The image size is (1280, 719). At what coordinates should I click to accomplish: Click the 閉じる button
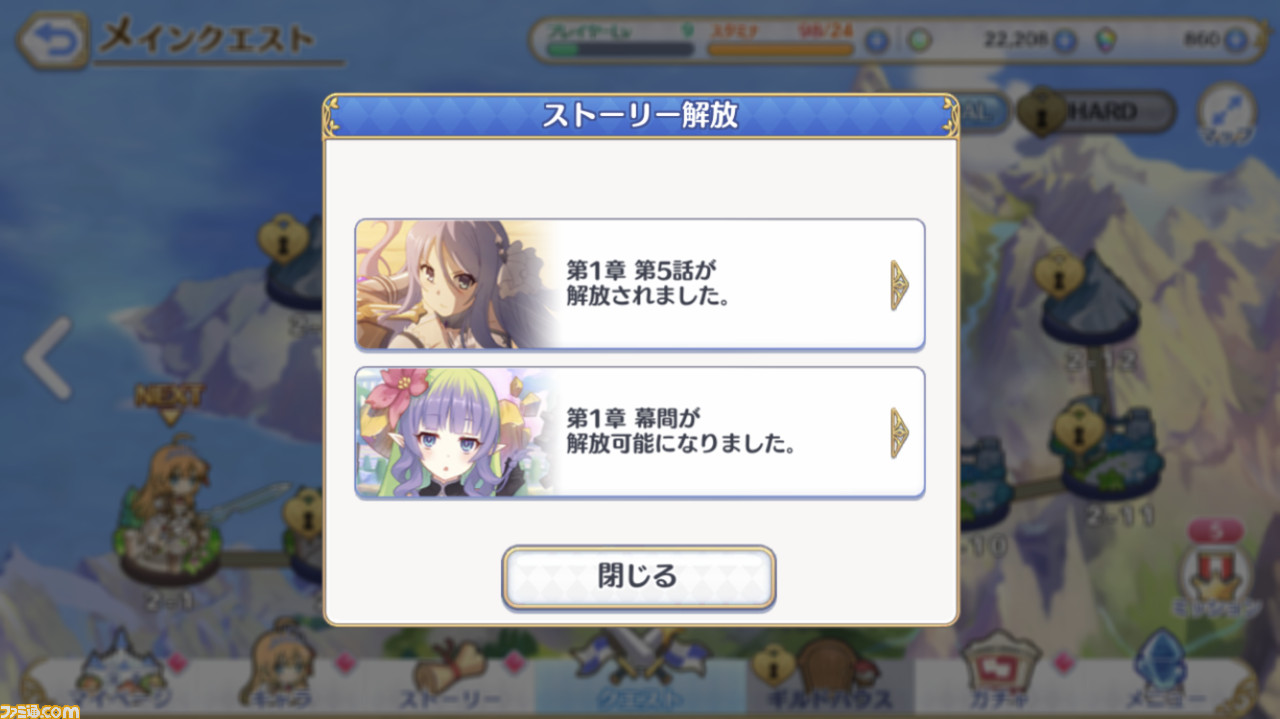click(x=639, y=577)
